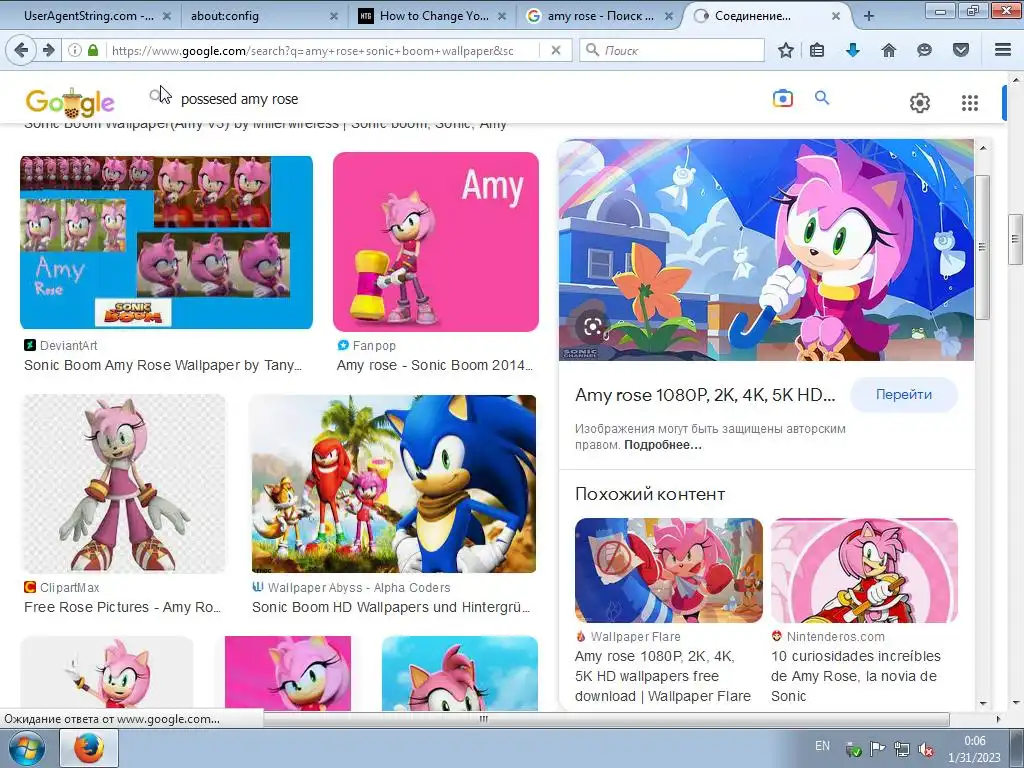Screen dimensions: 1024x768
Task: Open Free Rose Pictures - Amy Ro... link
Action: 122,607
